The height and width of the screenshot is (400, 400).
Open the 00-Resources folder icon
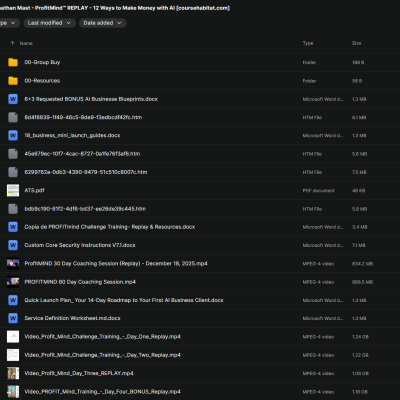pyautogui.click(x=13, y=81)
